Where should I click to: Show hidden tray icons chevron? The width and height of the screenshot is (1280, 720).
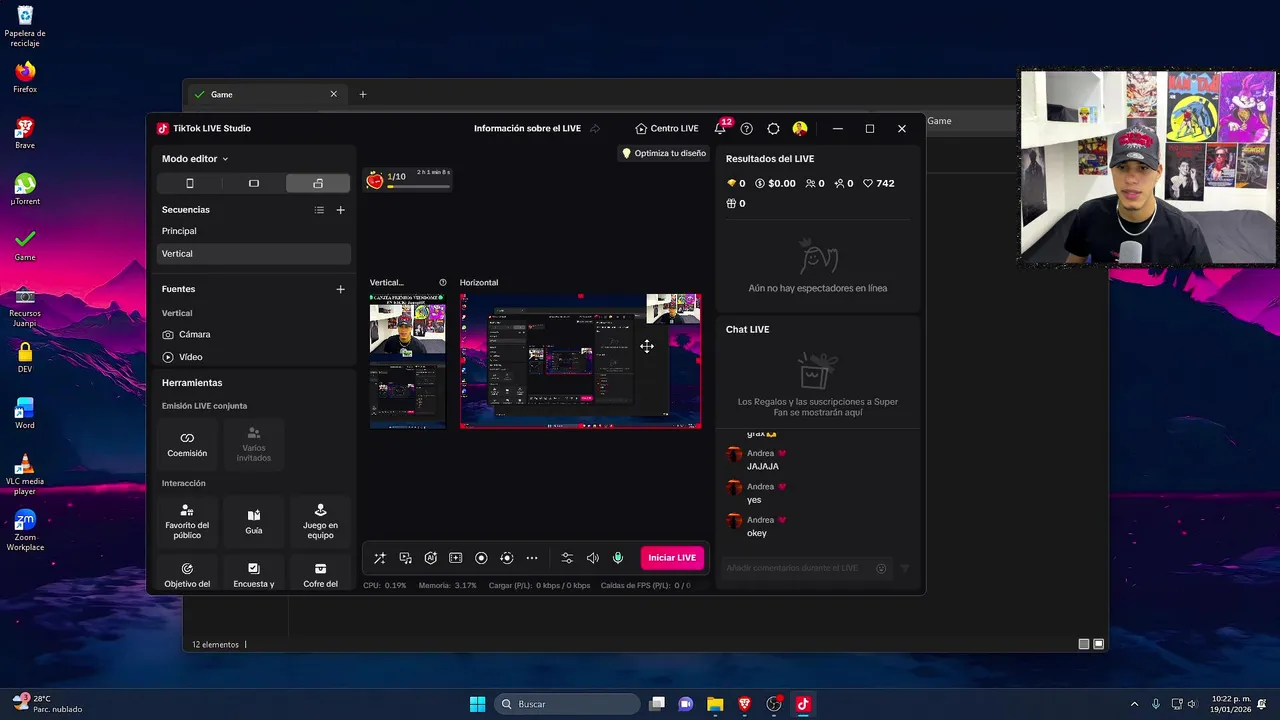click(x=1134, y=704)
